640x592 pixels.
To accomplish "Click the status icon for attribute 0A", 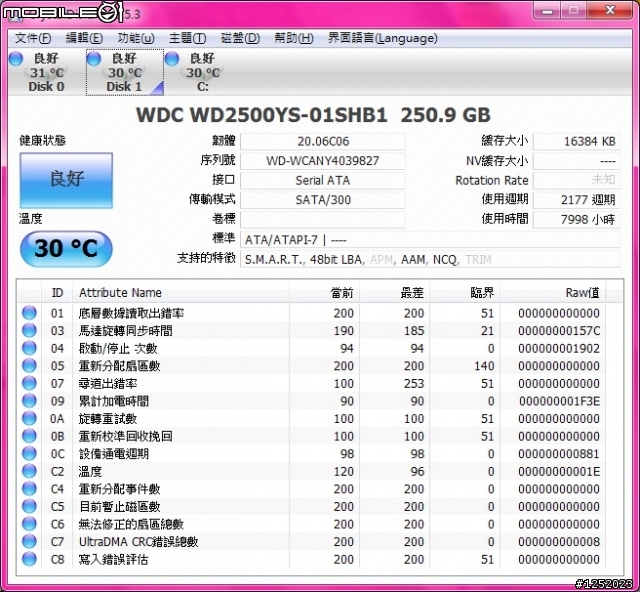I will coord(29,418).
